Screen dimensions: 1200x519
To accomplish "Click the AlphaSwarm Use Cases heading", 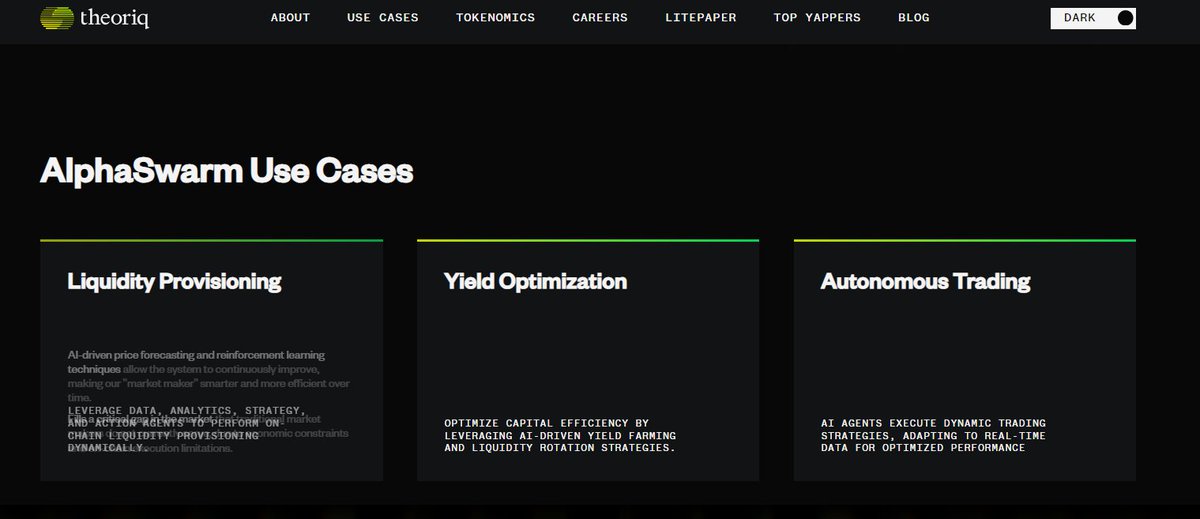I will 226,171.
